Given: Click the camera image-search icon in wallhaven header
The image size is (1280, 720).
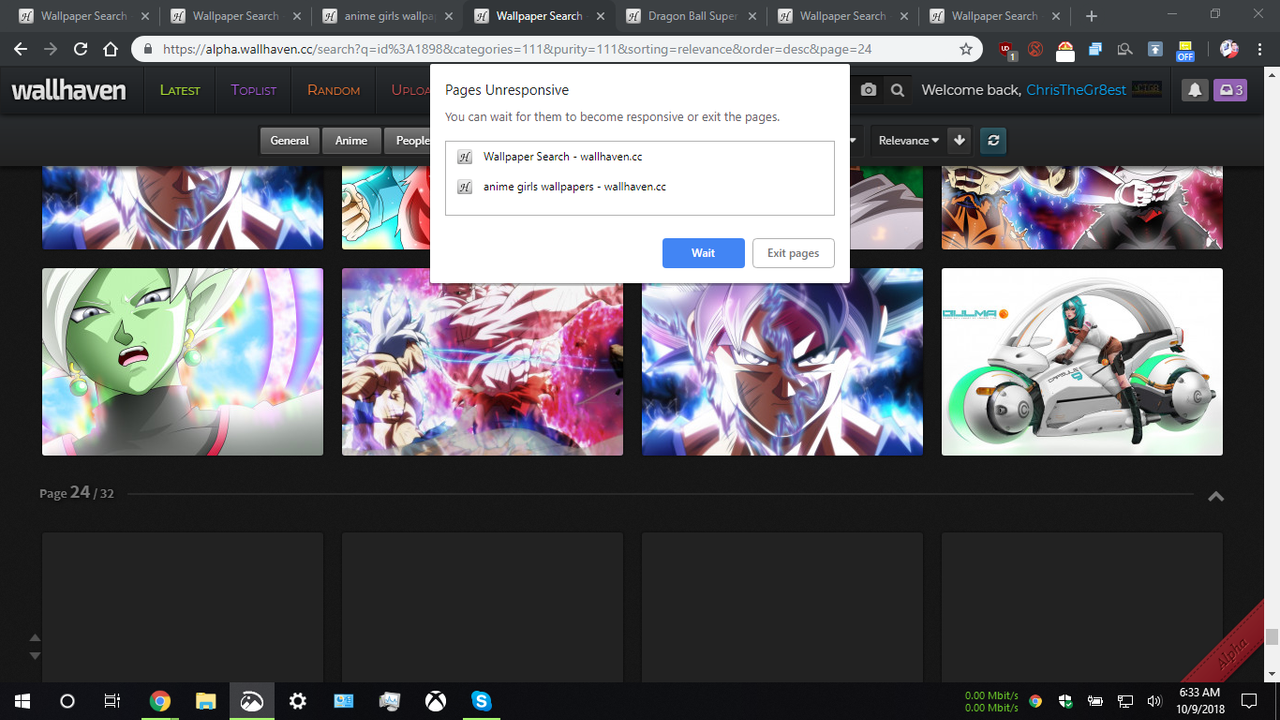Looking at the screenshot, I should pos(868,90).
